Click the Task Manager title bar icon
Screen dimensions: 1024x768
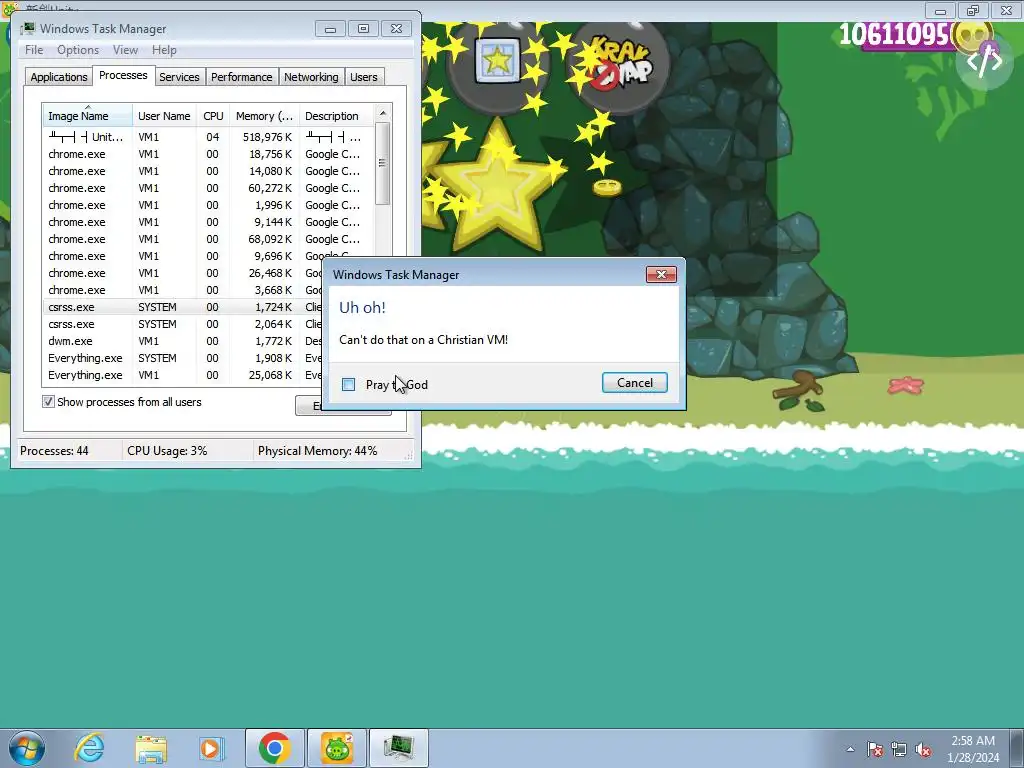pyautogui.click(x=27, y=29)
